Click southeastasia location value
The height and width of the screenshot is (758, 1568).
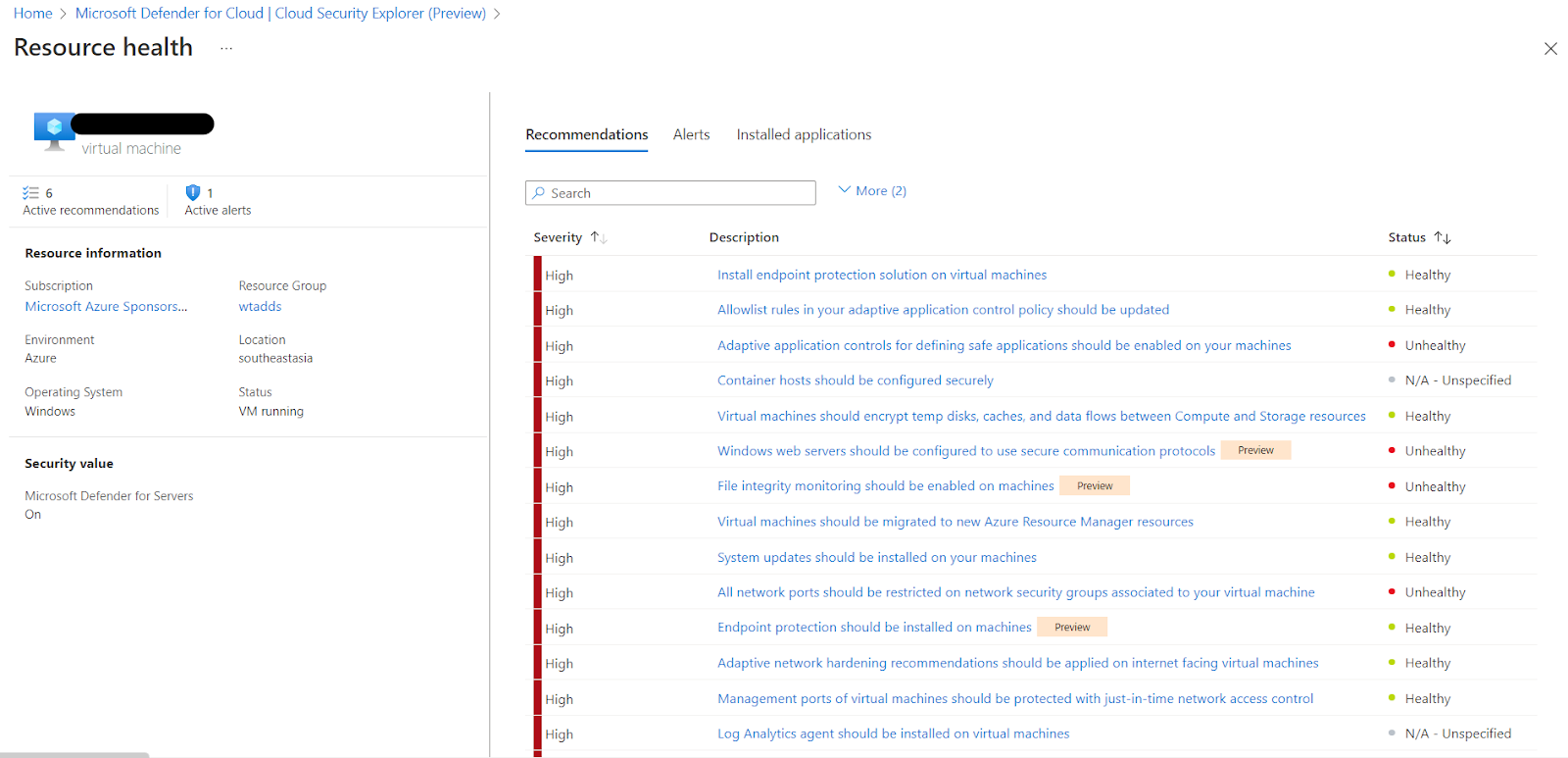point(275,358)
